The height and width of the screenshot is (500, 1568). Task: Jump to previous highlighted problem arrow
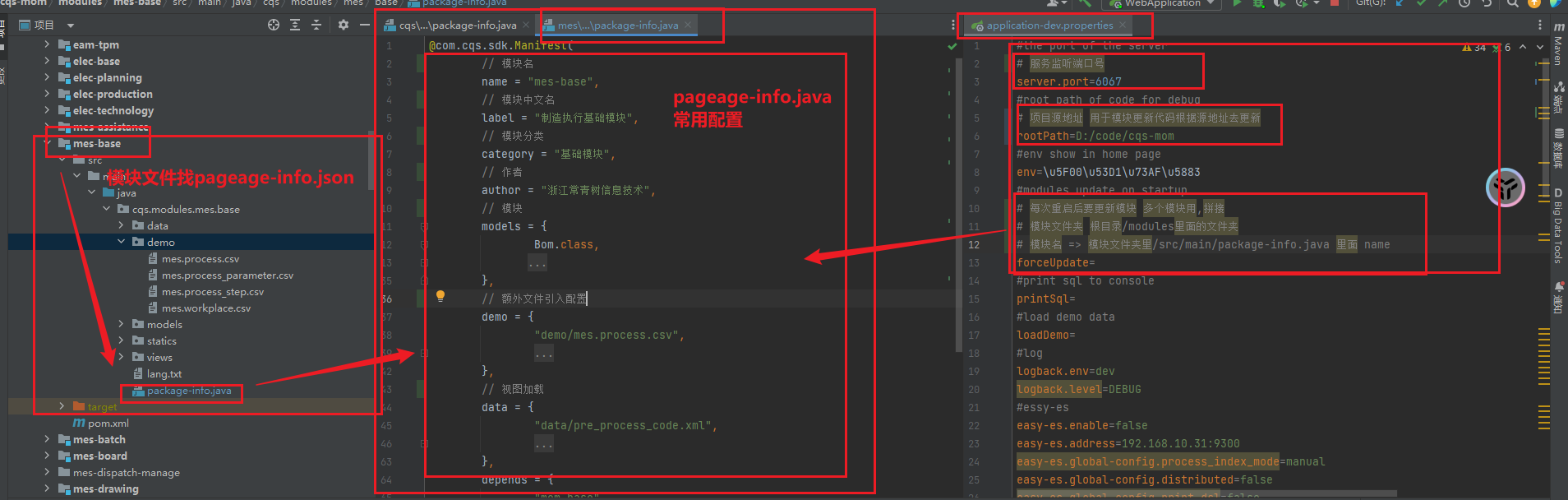pos(1523,47)
